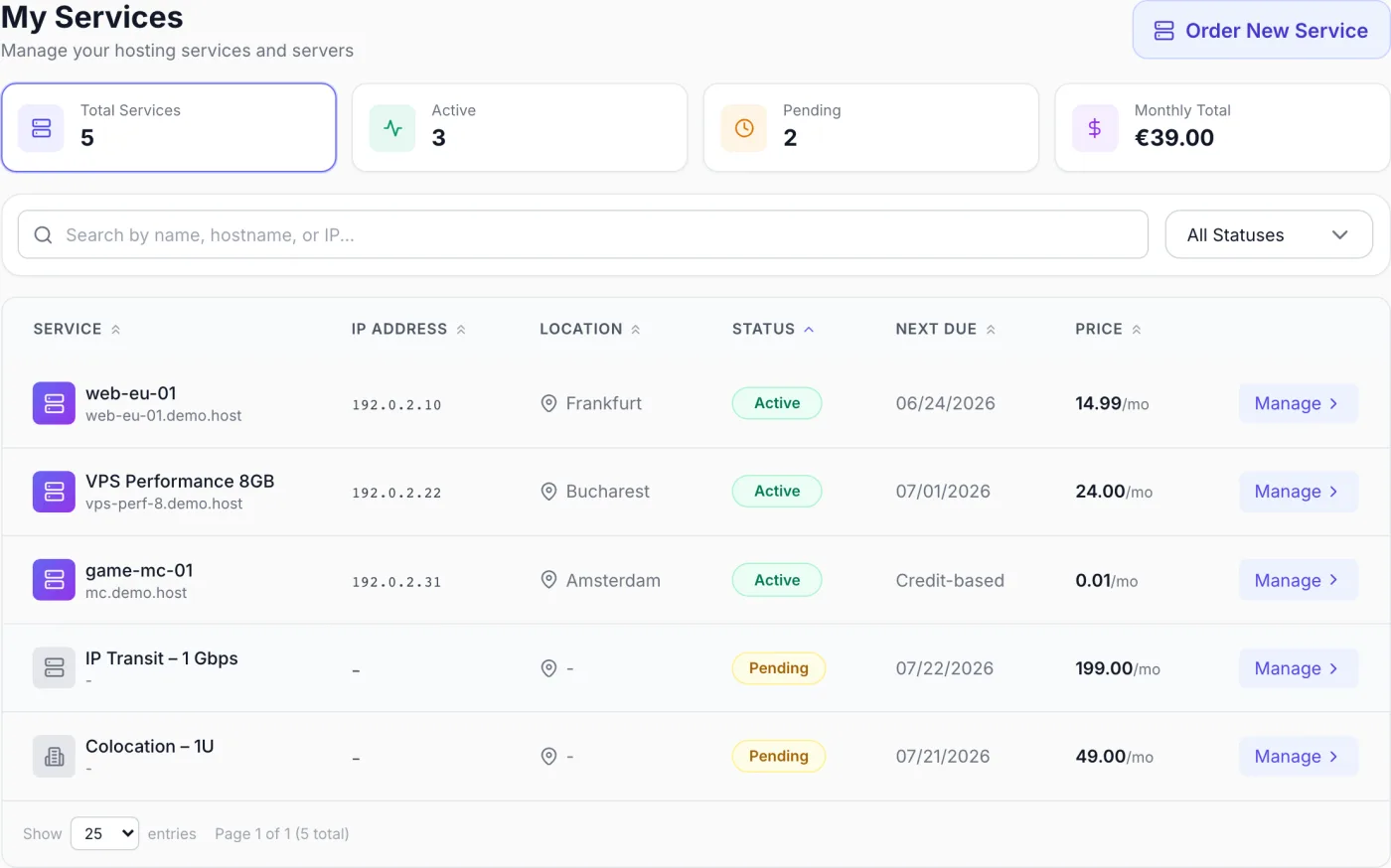The height and width of the screenshot is (868, 1391).
Task: Click hostname web-eu-01.demo.host
Action: click(x=164, y=416)
